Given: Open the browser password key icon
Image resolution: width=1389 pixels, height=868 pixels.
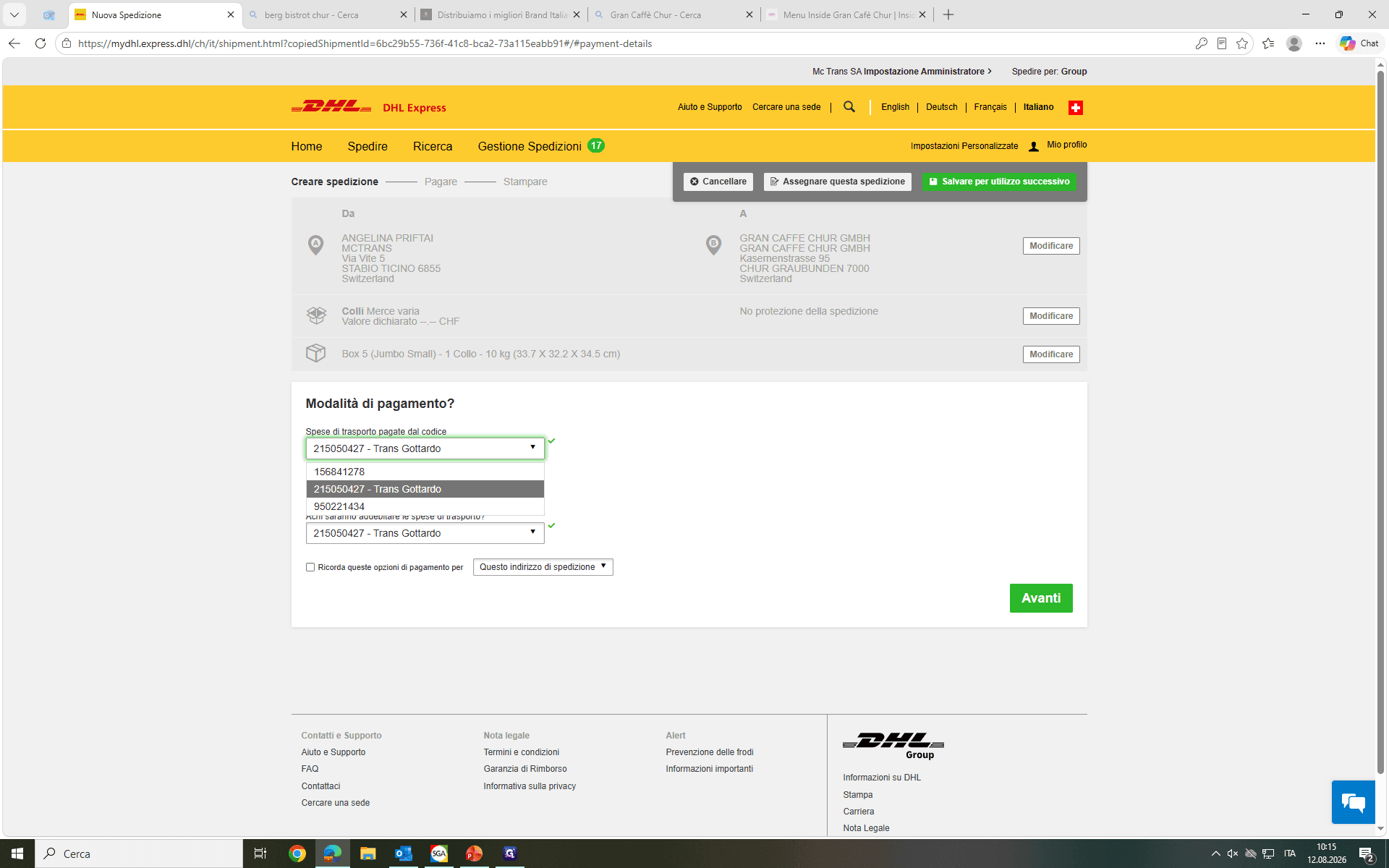Looking at the screenshot, I should 1201,43.
